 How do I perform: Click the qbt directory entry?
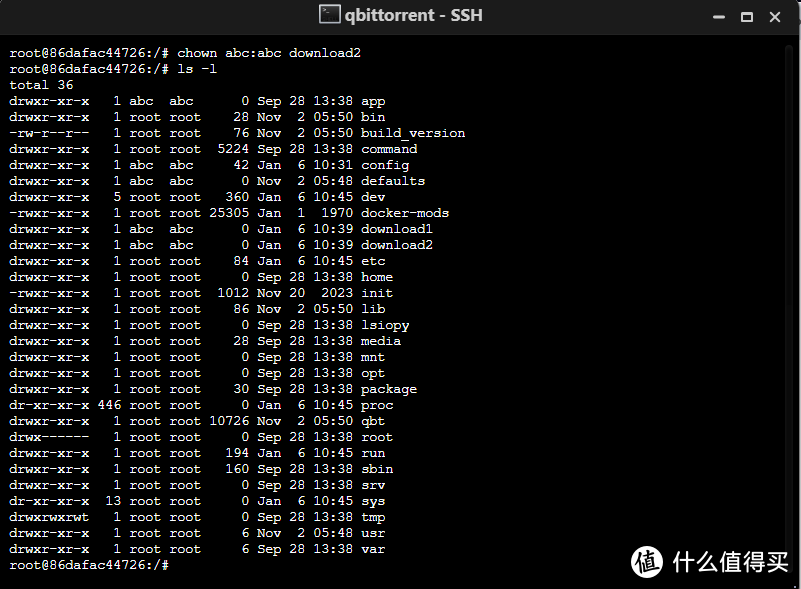[372, 420]
